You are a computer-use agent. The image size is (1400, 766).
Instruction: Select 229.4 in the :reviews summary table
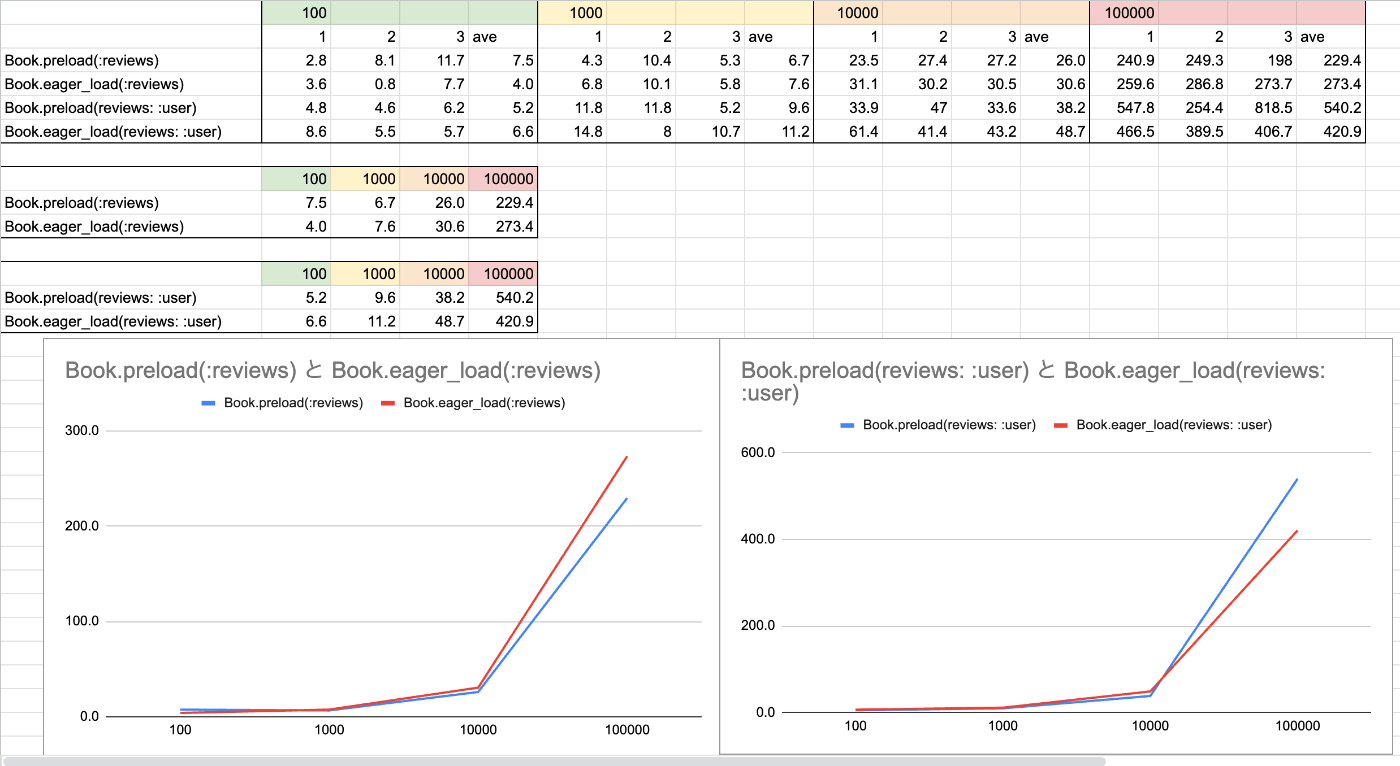pyautogui.click(x=503, y=203)
